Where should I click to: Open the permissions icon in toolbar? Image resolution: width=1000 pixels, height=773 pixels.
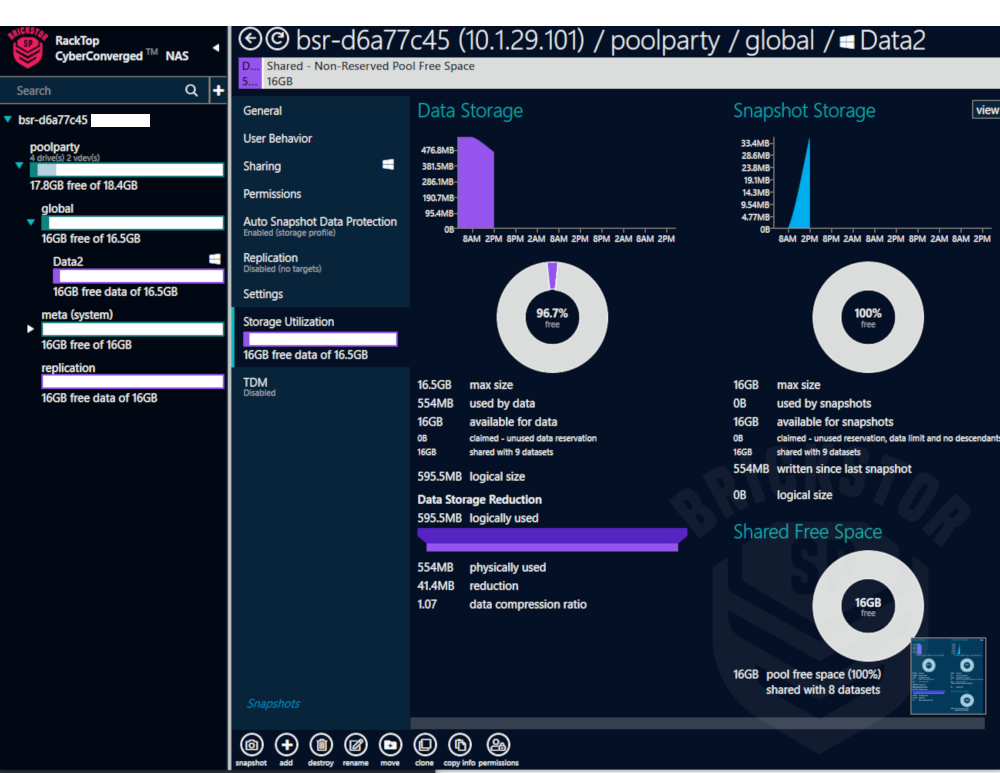click(x=497, y=746)
